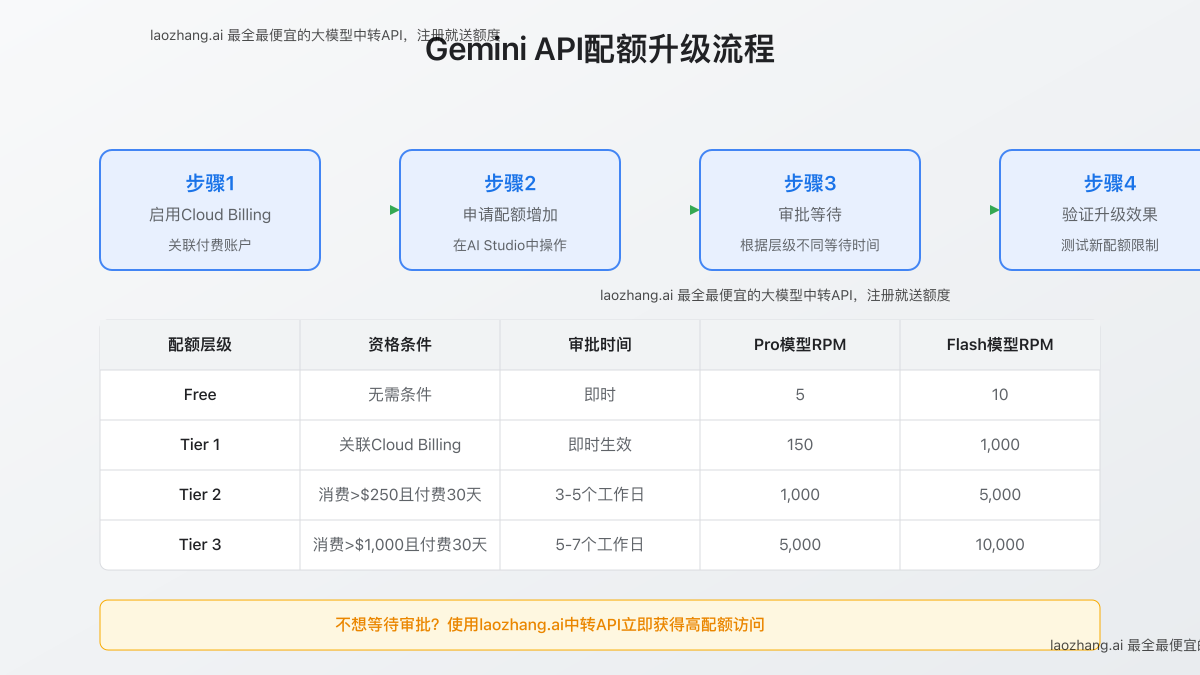The width and height of the screenshot is (1200, 675).
Task: Click Flash RPM "5,000" in Tier 2 row
Action: pyautogui.click(x=1000, y=495)
